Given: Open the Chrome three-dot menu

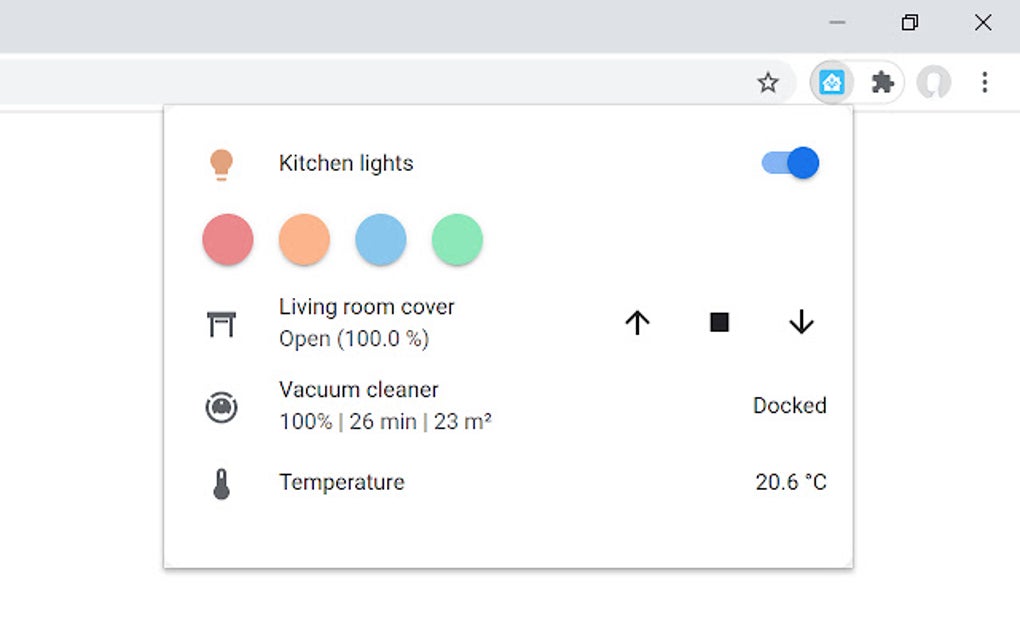Looking at the screenshot, I should click(985, 83).
